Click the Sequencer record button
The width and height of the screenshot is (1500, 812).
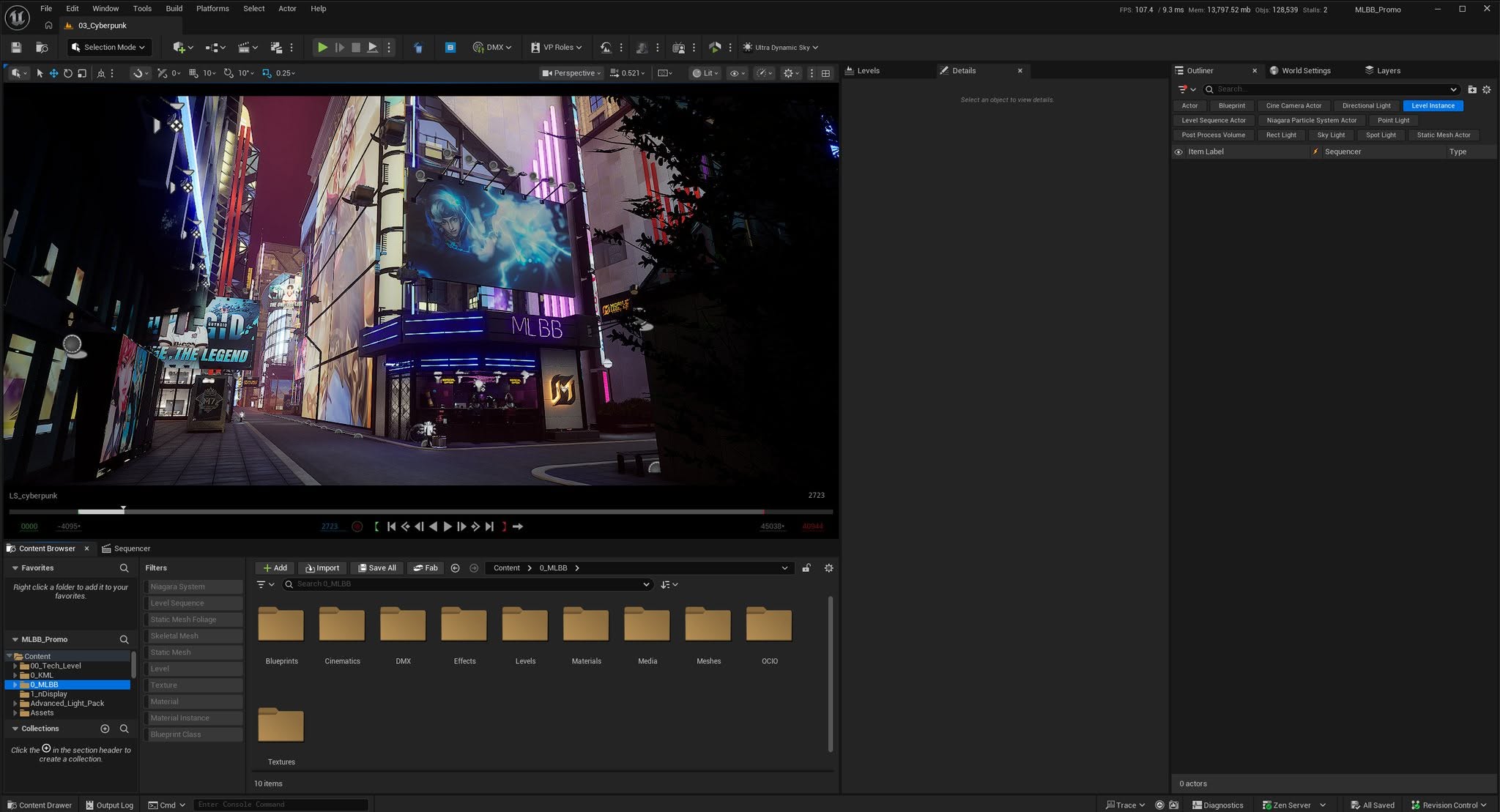(357, 526)
